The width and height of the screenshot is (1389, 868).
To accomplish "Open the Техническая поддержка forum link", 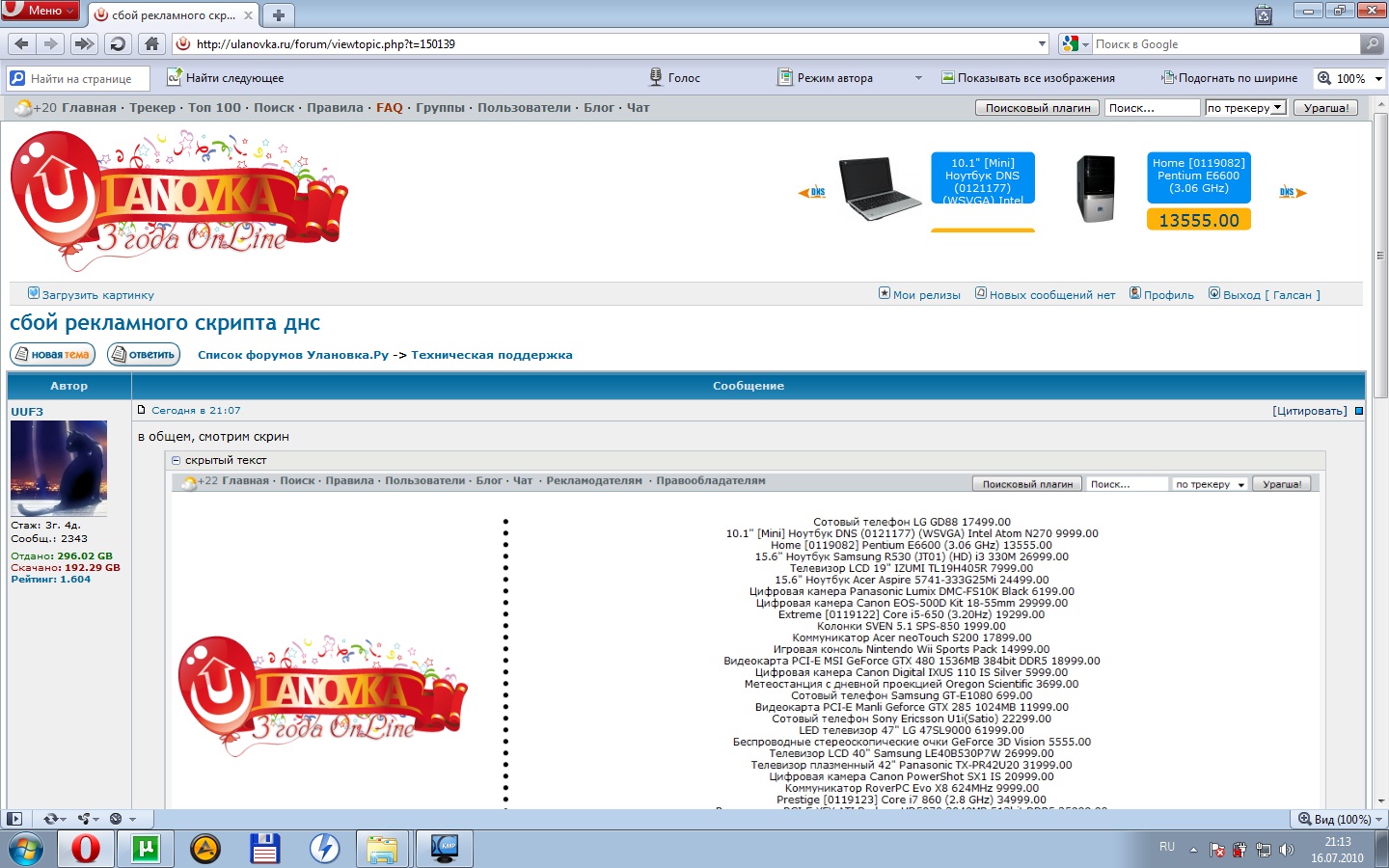I will click(x=492, y=355).
